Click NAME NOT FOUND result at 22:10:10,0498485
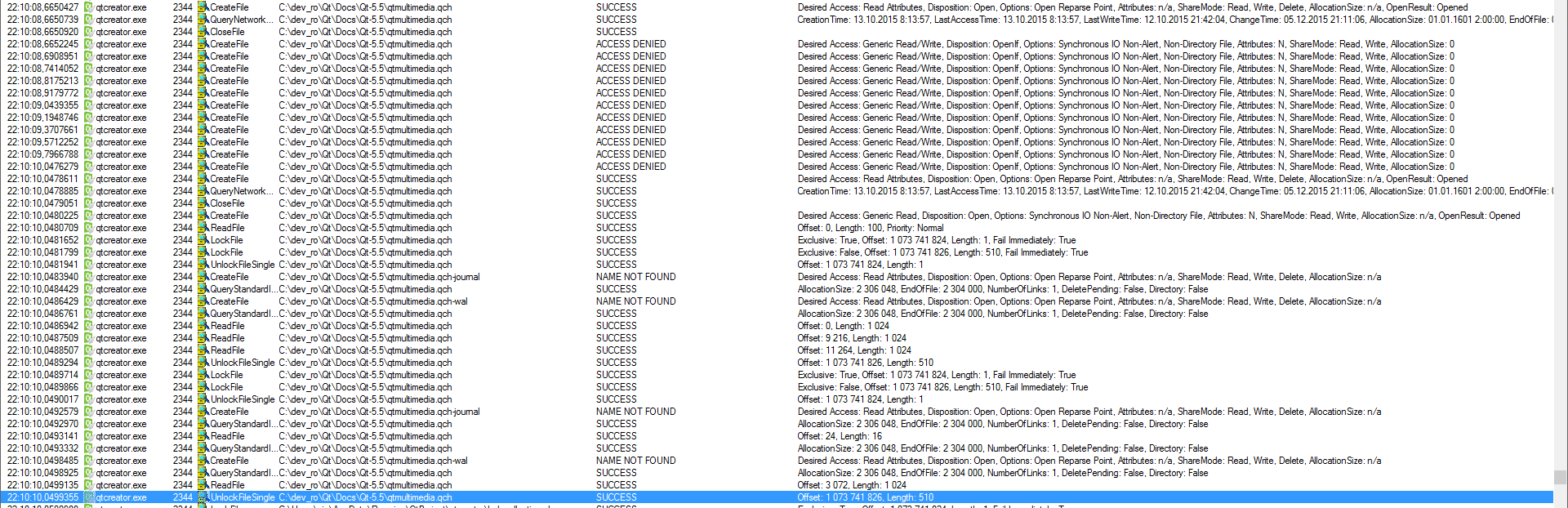The width and height of the screenshot is (1568, 508). click(x=635, y=461)
